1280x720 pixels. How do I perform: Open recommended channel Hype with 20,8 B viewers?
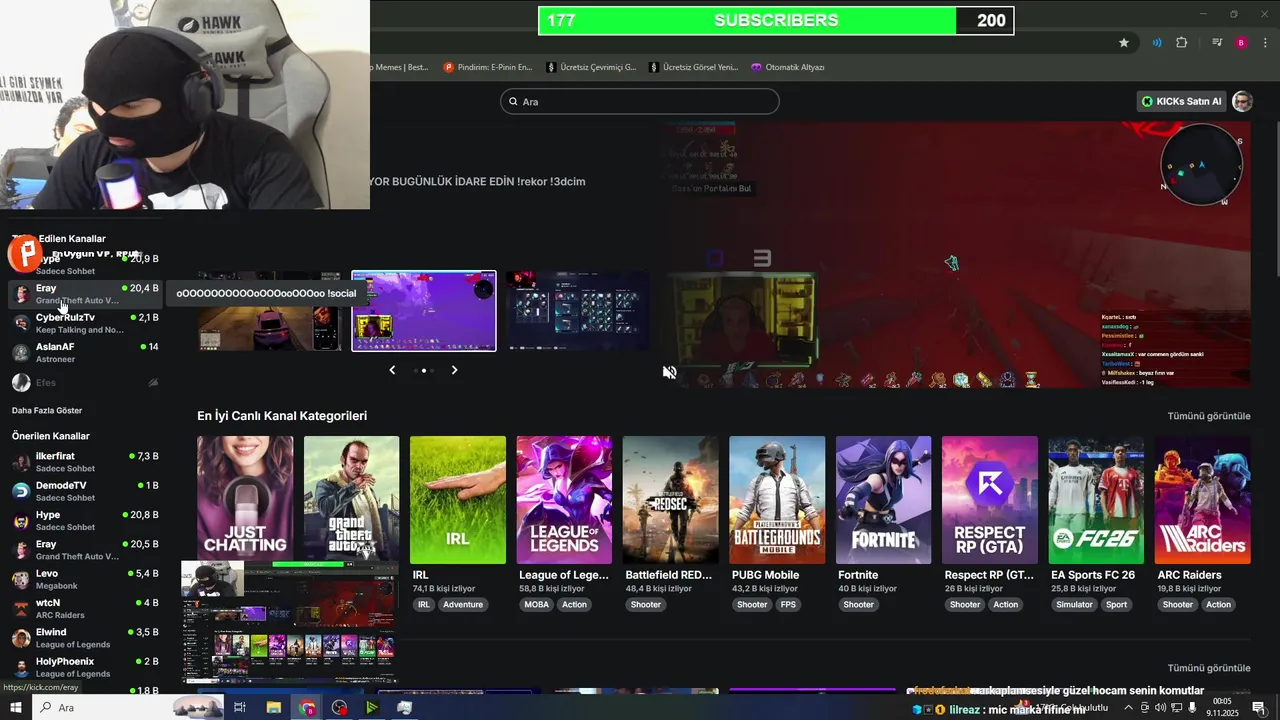[x=85, y=520]
